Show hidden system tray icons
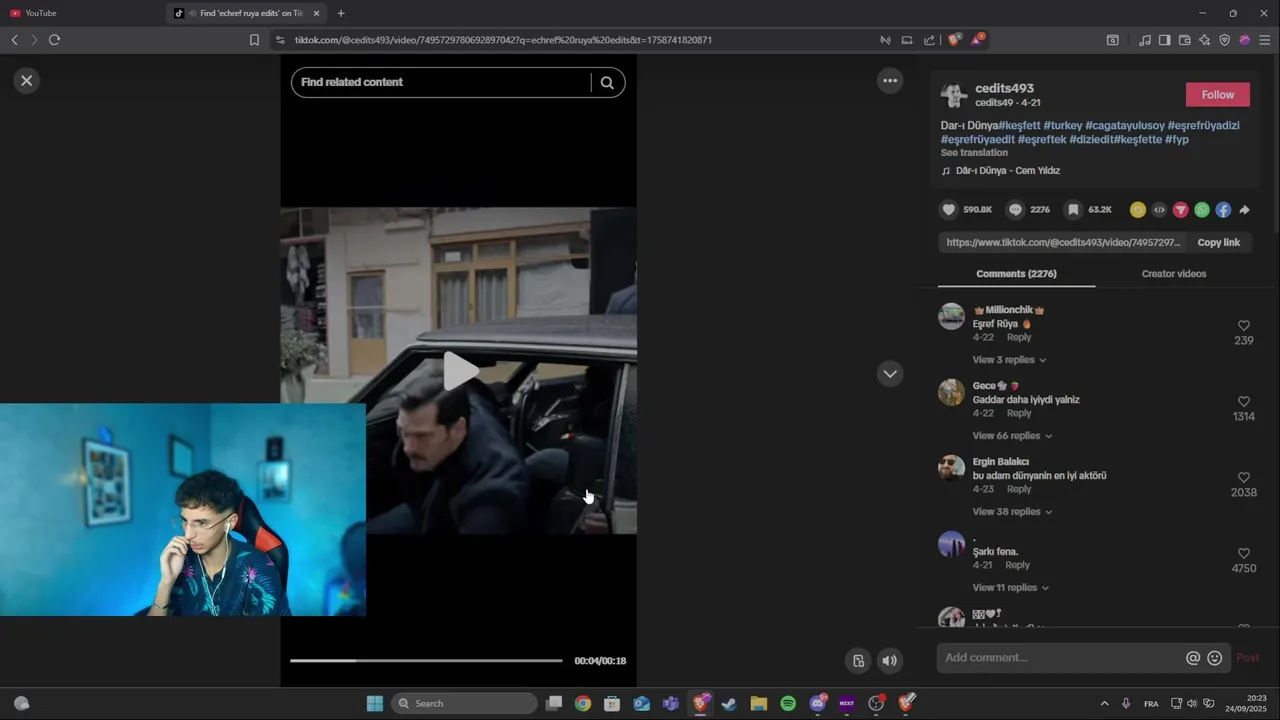Screen dimensions: 1280x720 [x=1104, y=703]
